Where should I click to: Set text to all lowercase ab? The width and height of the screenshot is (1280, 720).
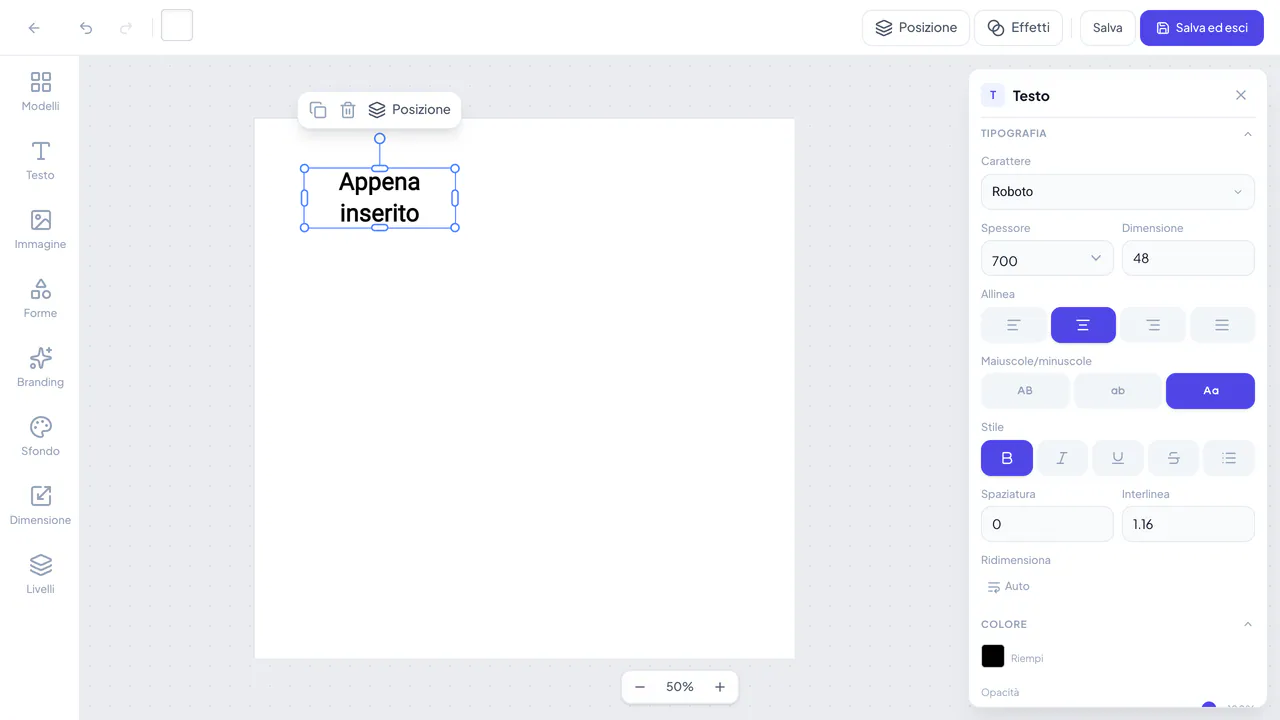pyautogui.click(x=1118, y=391)
